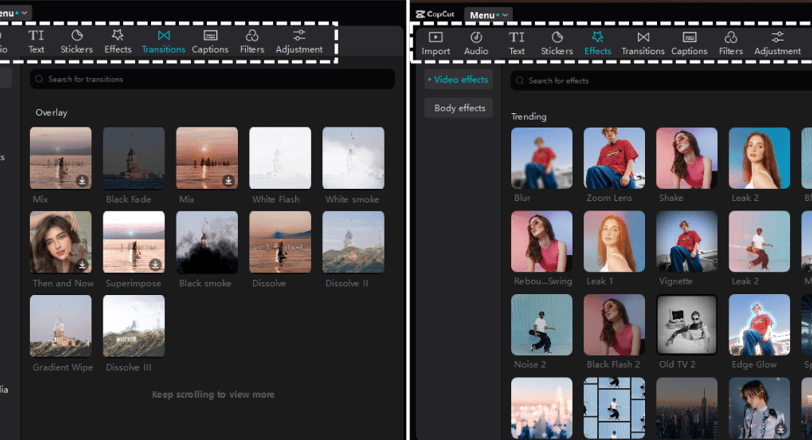Open Adjustment tab in the transitions window

(x=299, y=42)
